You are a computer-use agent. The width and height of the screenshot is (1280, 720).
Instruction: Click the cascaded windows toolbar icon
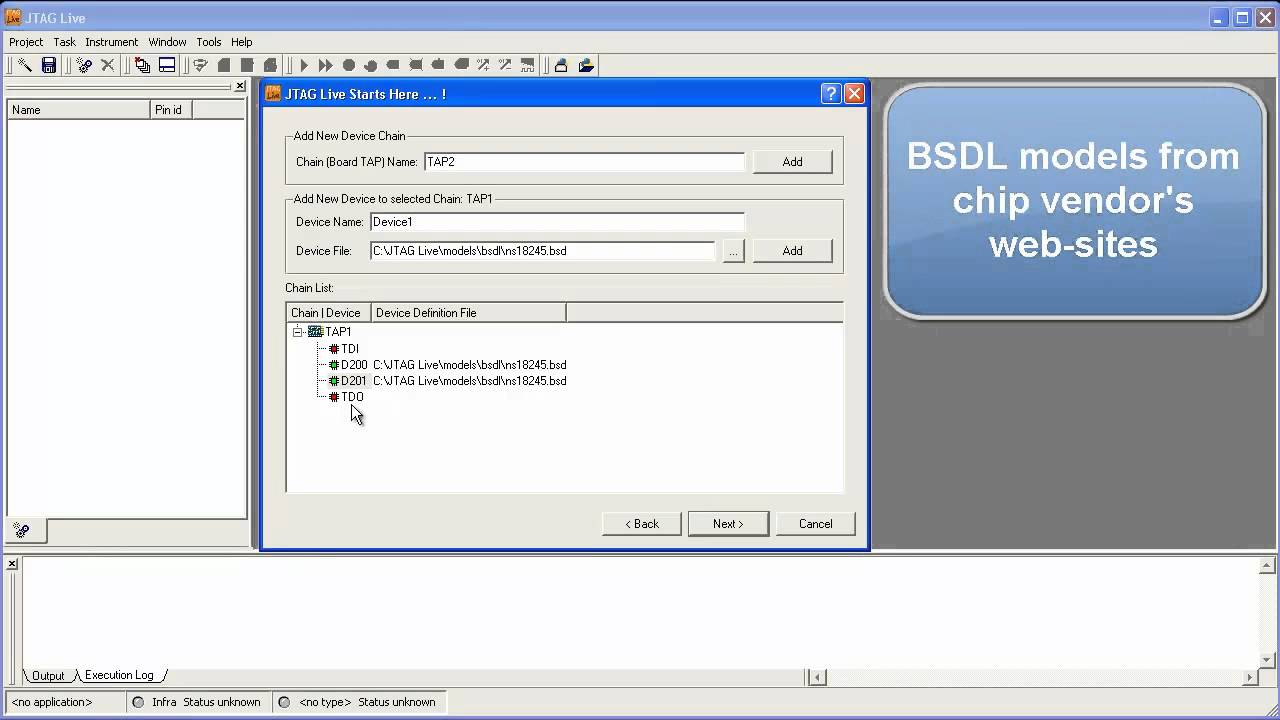[143, 65]
